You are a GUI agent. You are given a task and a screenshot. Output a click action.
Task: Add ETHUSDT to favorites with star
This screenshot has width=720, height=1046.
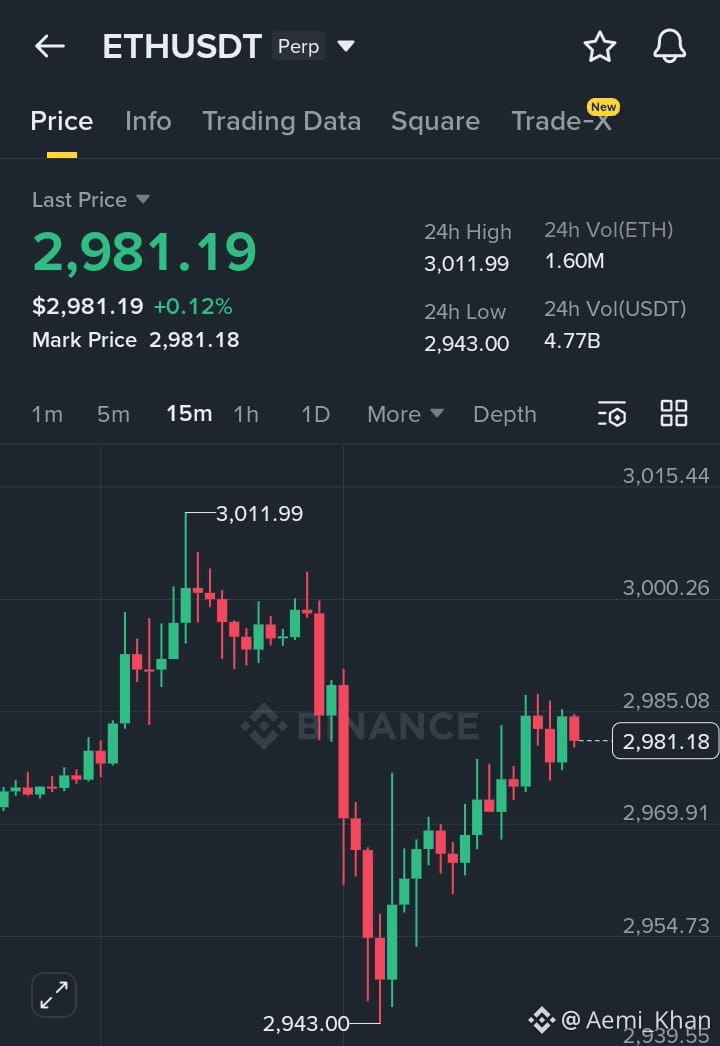(599, 47)
